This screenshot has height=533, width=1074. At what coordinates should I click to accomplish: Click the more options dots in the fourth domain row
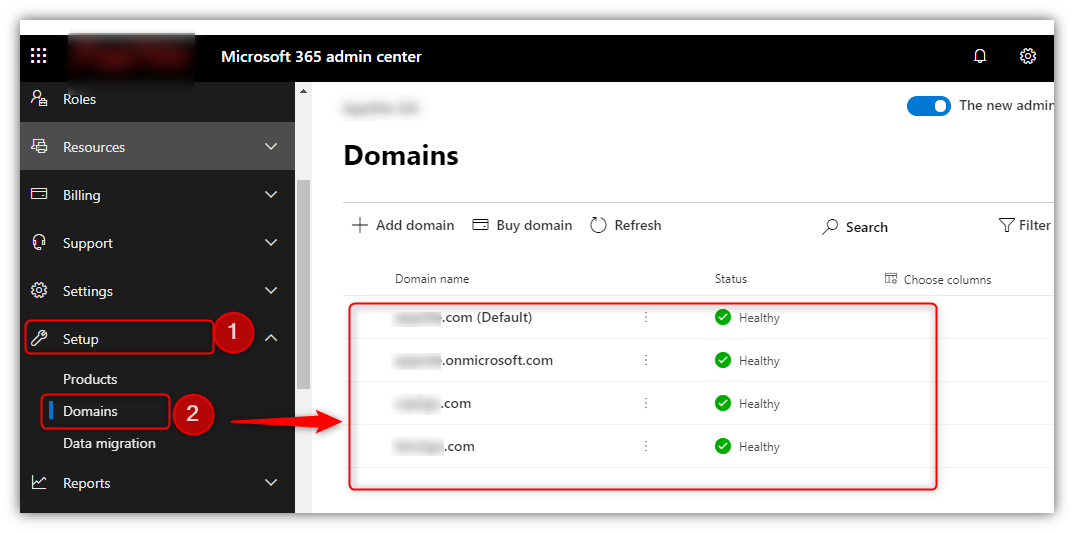(x=645, y=446)
